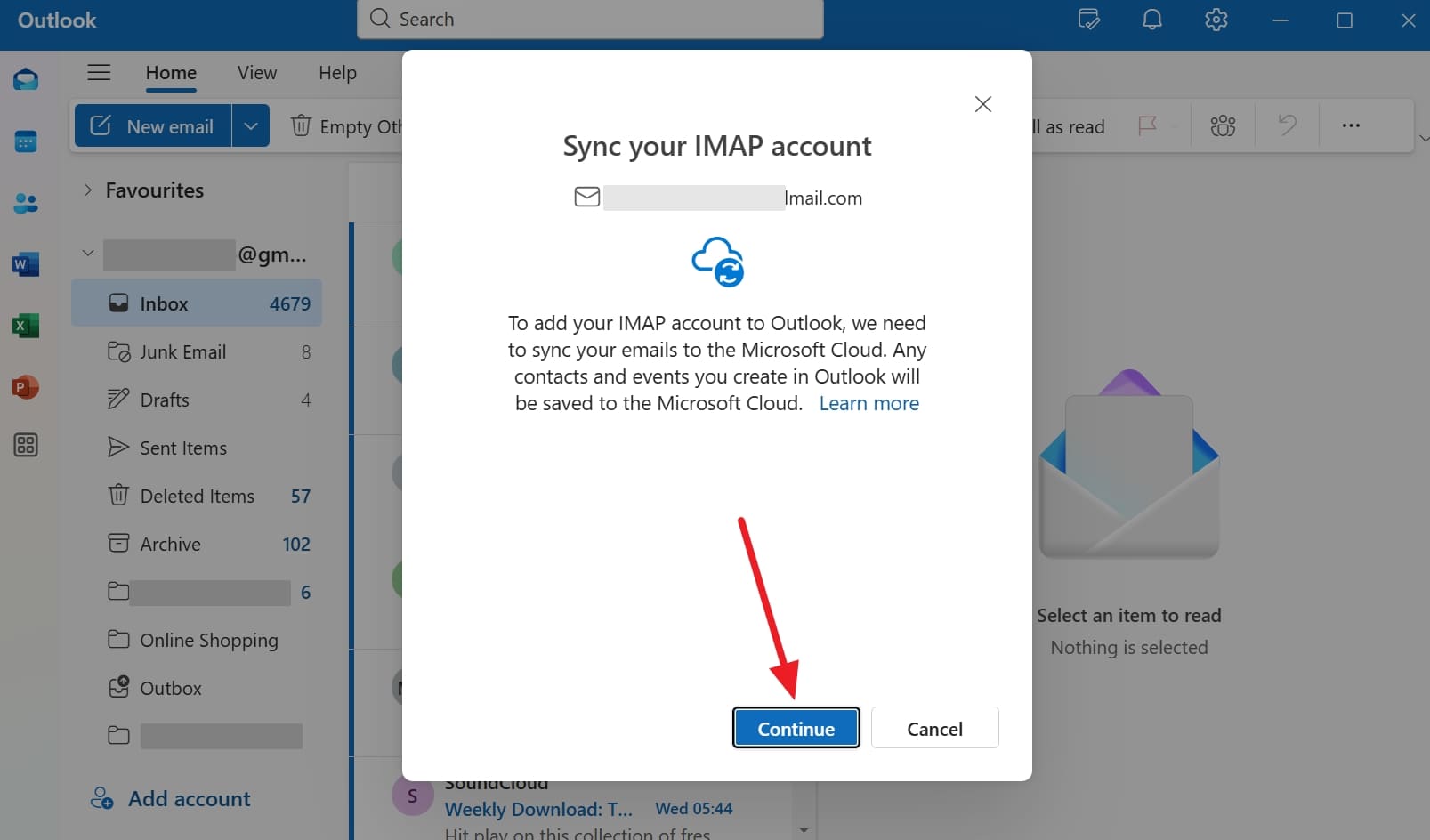Open the groups icon in ribbon
The height and width of the screenshot is (840, 1430).
point(1224,125)
